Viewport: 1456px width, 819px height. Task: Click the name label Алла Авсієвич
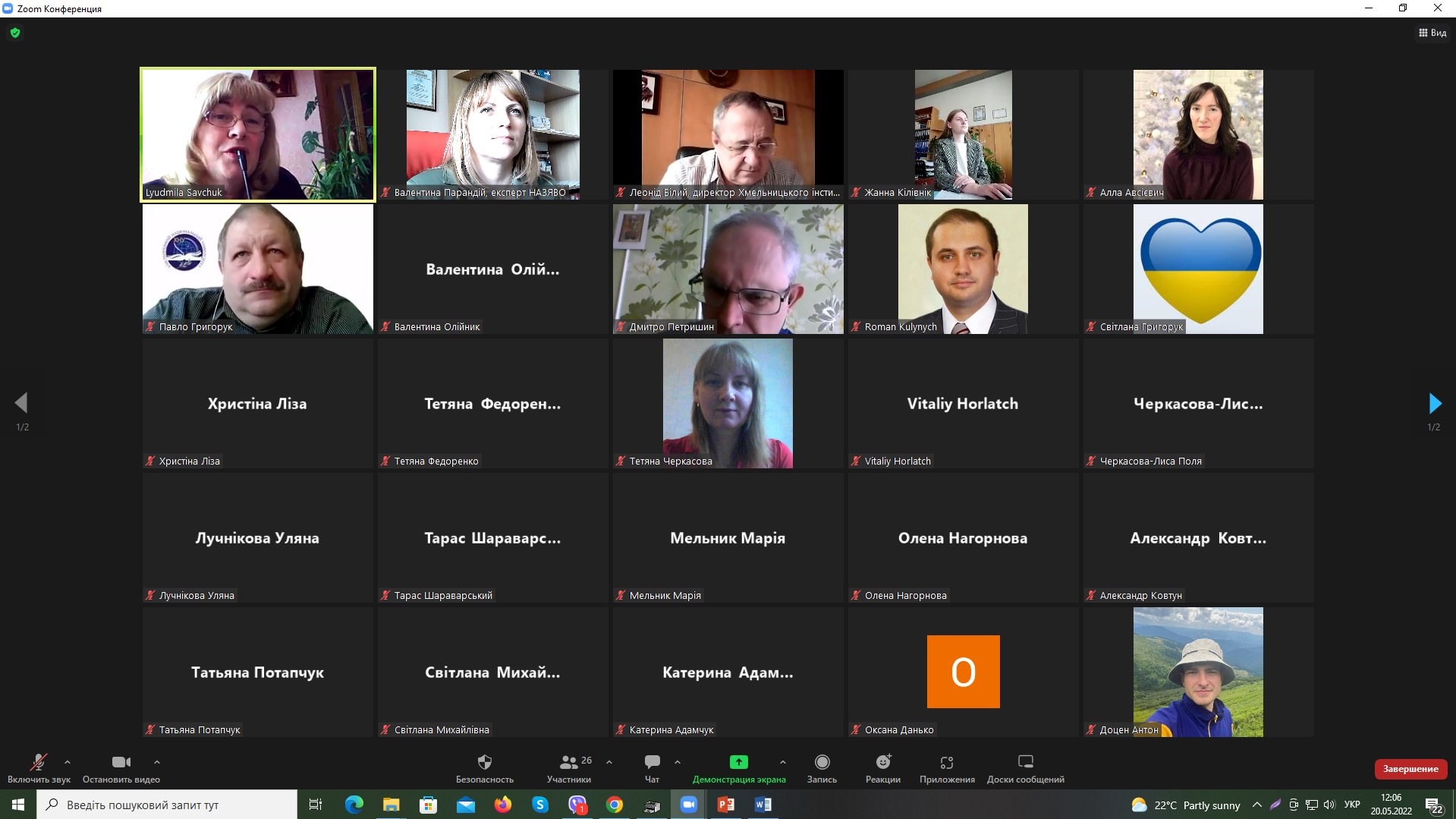click(1131, 193)
